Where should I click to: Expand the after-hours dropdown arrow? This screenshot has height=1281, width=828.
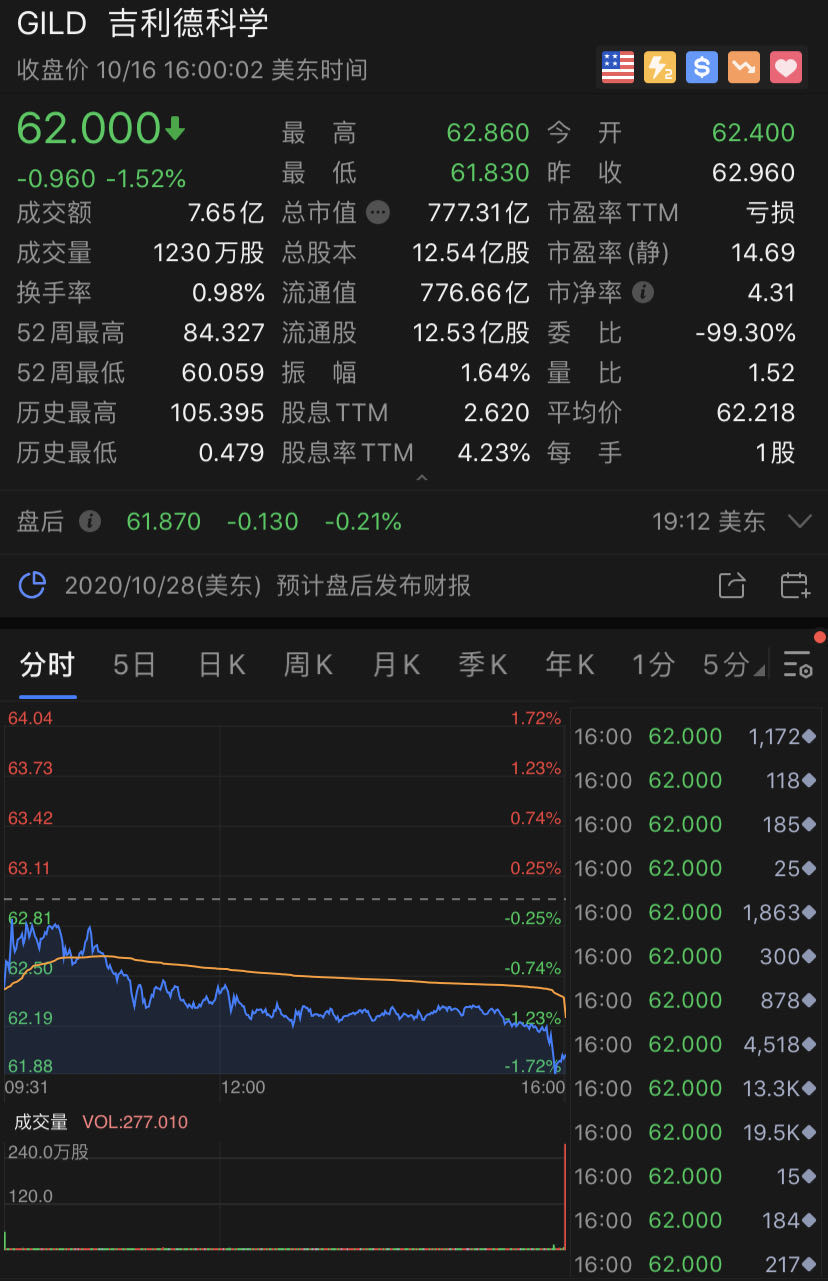(x=799, y=521)
